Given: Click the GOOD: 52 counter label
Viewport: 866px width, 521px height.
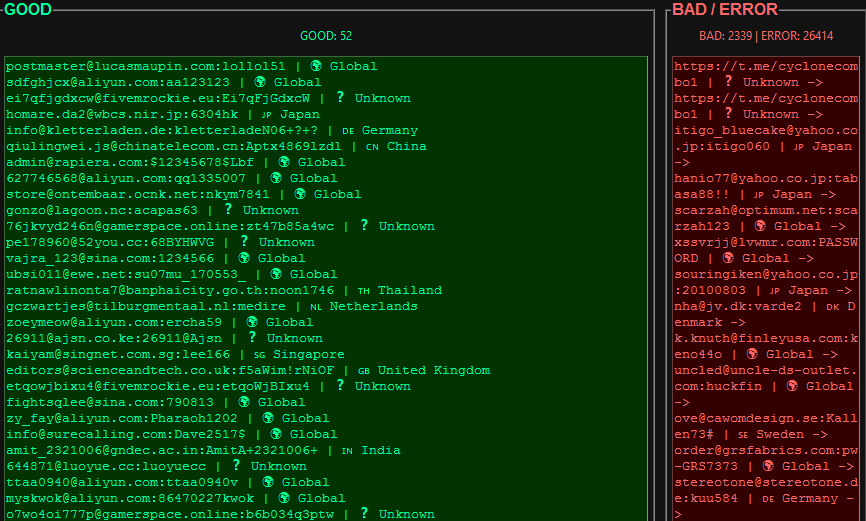Looking at the screenshot, I should [326, 35].
